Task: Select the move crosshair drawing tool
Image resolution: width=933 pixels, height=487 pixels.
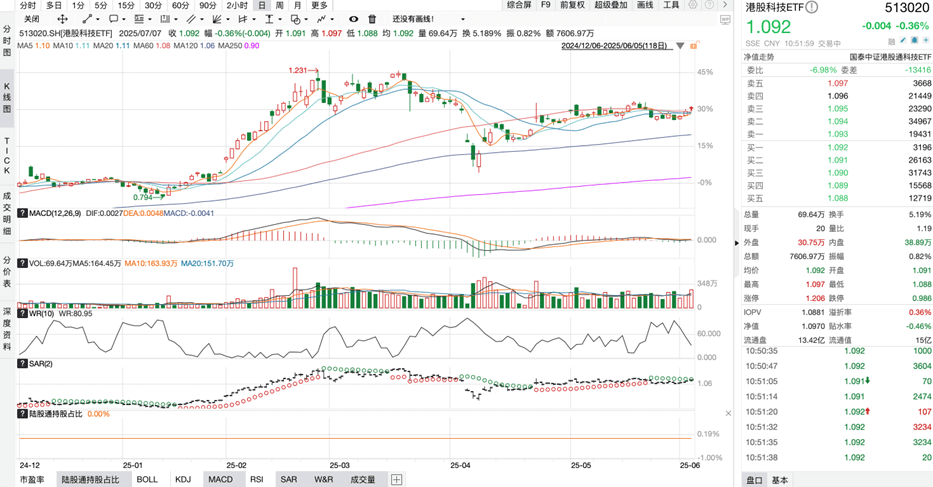Action: [62, 19]
